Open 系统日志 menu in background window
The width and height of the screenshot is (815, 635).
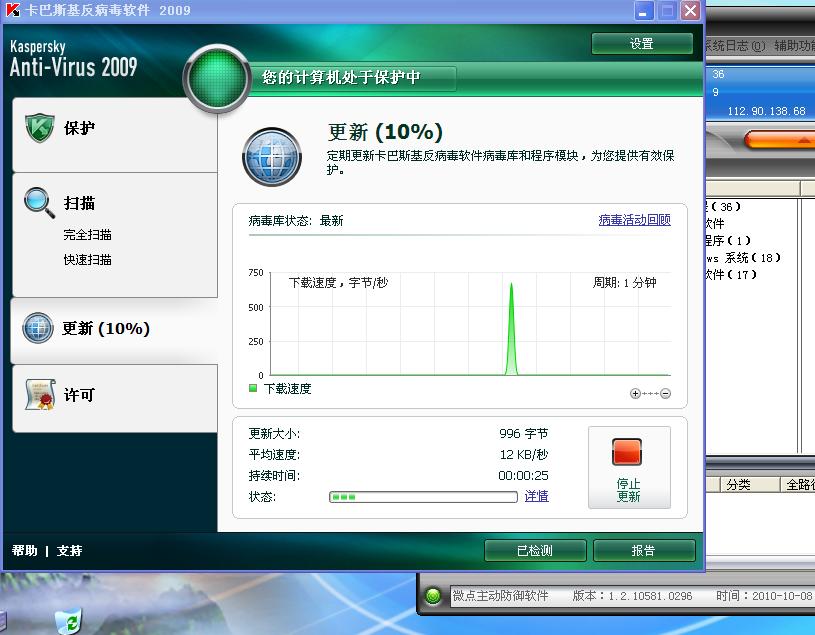tap(735, 46)
